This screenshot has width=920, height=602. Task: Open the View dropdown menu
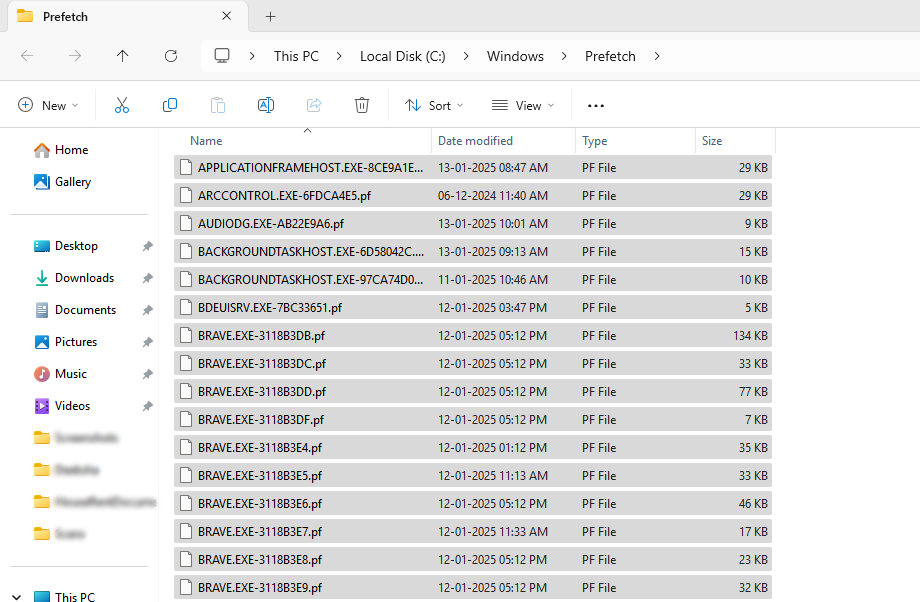(523, 106)
